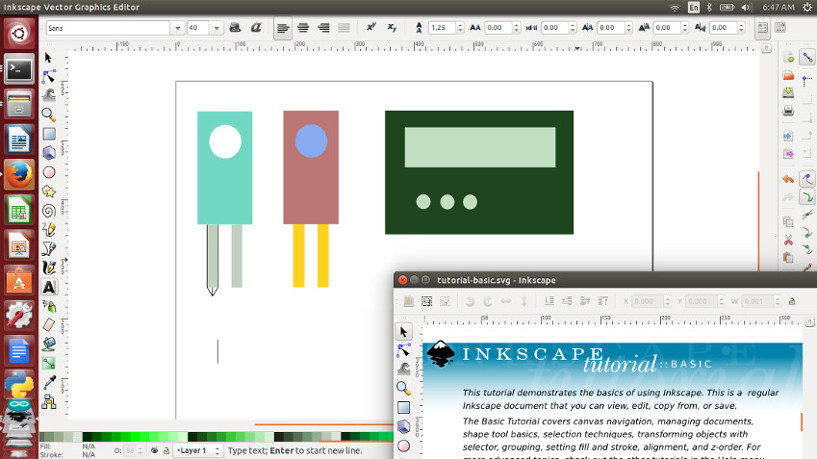The height and width of the screenshot is (459, 817).
Task: Select the Connector diagram tool
Action: pos(49,402)
